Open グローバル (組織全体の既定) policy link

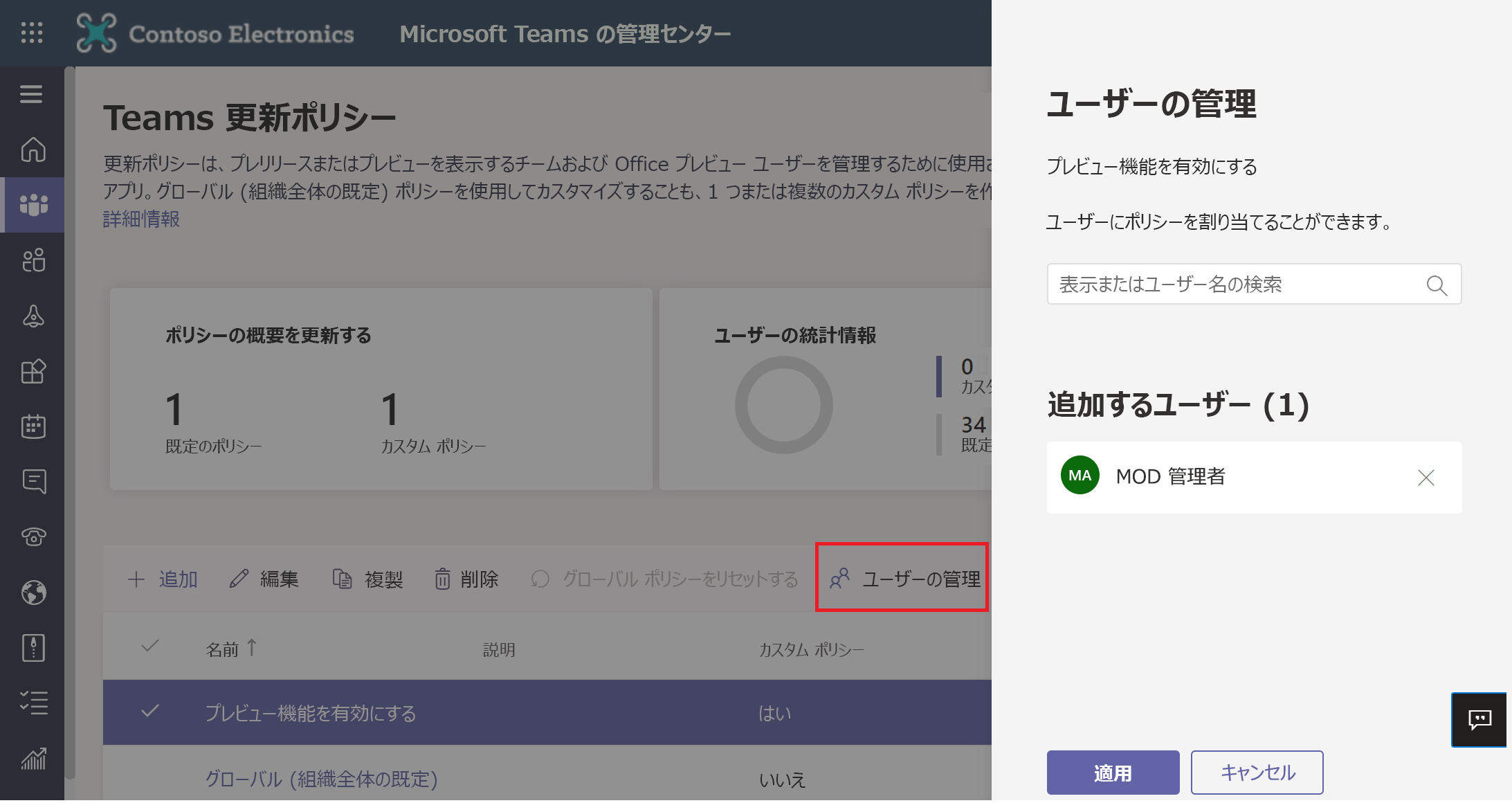tap(322, 779)
